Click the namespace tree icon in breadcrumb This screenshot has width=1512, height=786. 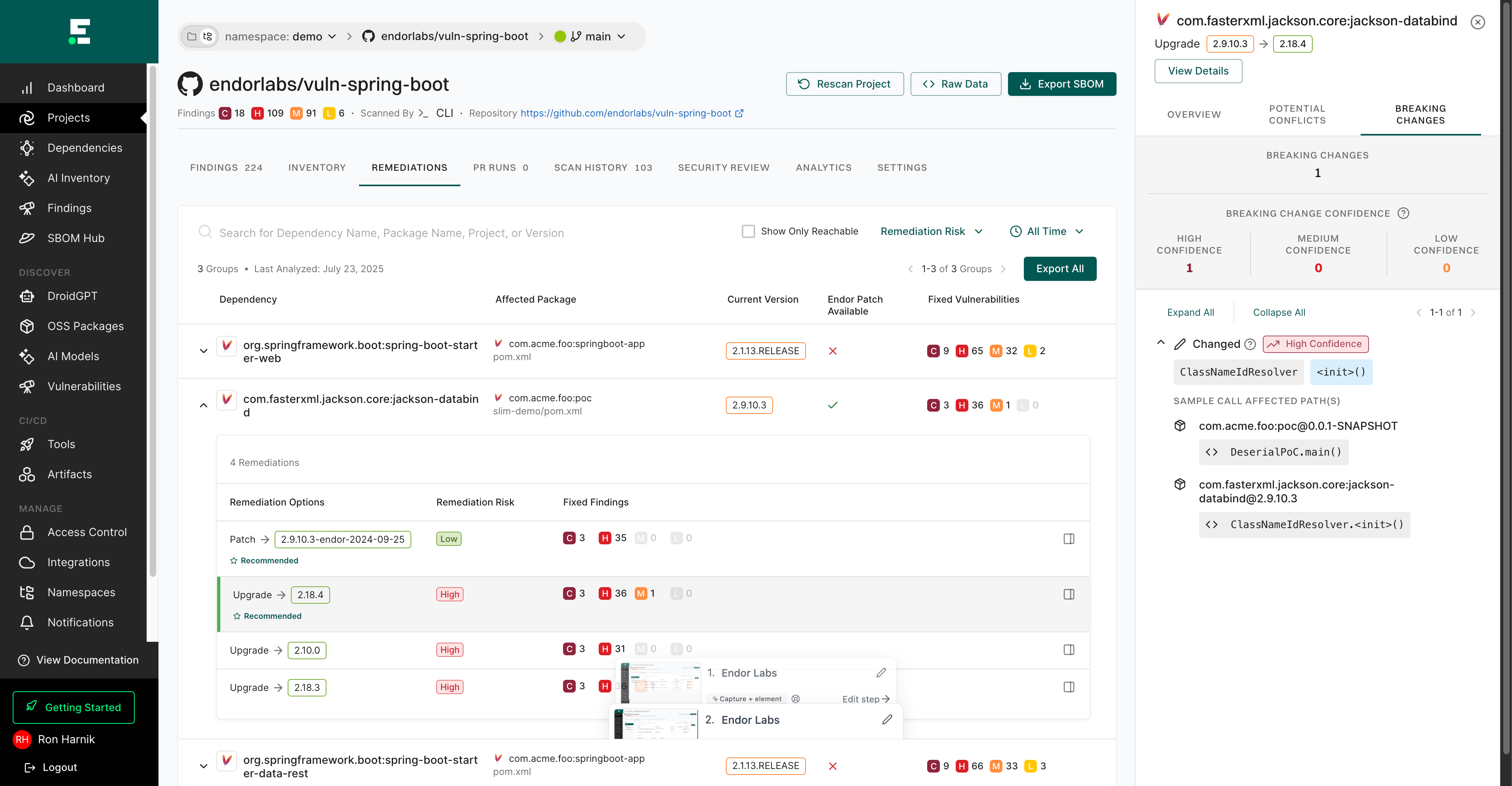click(x=208, y=36)
